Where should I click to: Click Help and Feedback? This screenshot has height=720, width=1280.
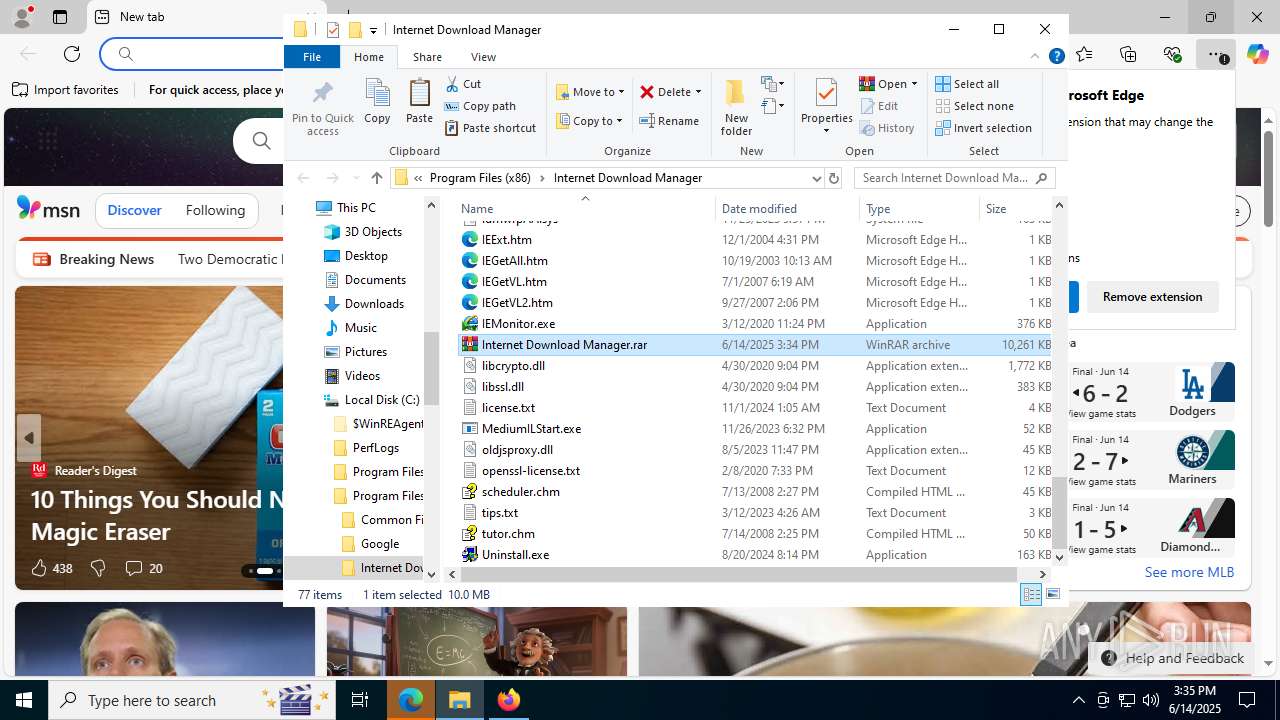point(1173,658)
